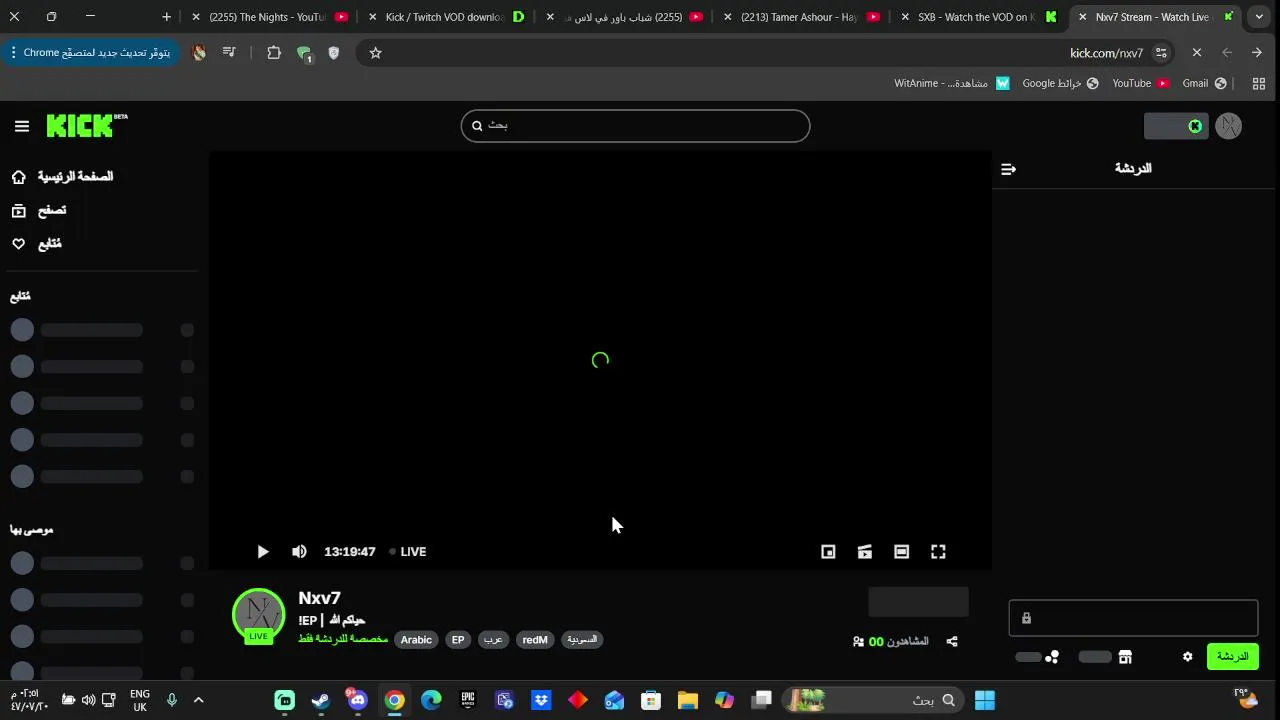Open the Google Maps bookmark
This screenshot has height=720, width=1280.
(1060, 84)
